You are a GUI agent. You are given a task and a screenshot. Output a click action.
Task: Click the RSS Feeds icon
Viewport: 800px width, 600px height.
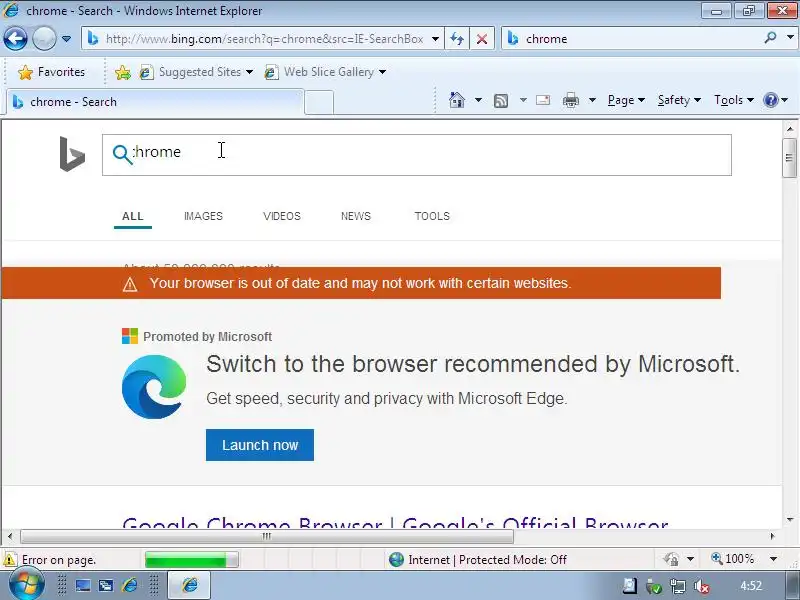pos(501,101)
